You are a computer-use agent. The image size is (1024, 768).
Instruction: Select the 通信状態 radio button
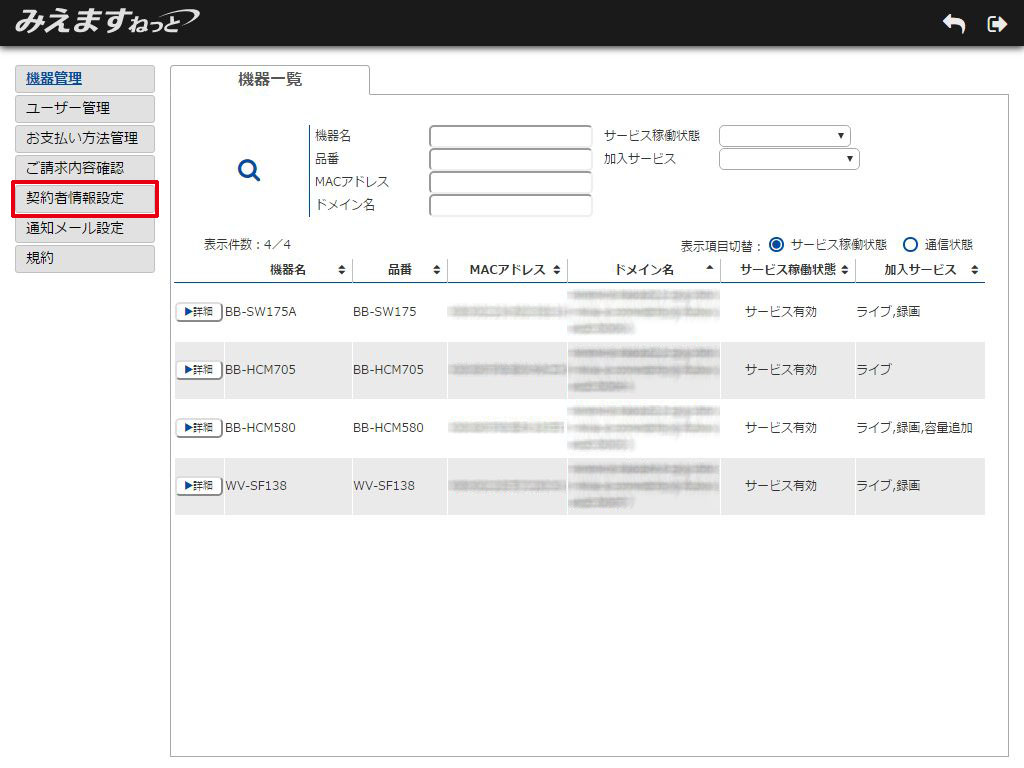pyautogui.click(x=910, y=244)
